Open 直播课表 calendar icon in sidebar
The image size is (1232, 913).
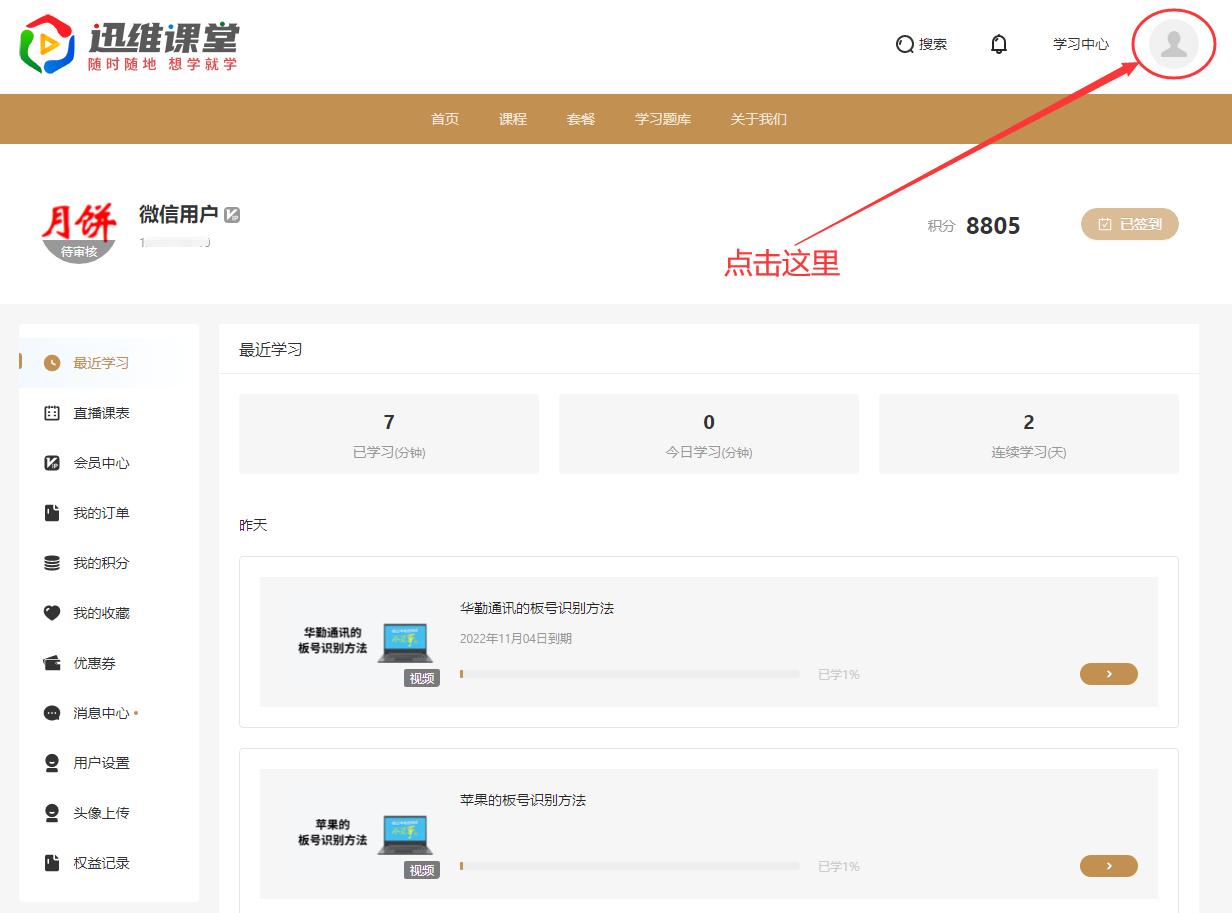[x=52, y=413]
